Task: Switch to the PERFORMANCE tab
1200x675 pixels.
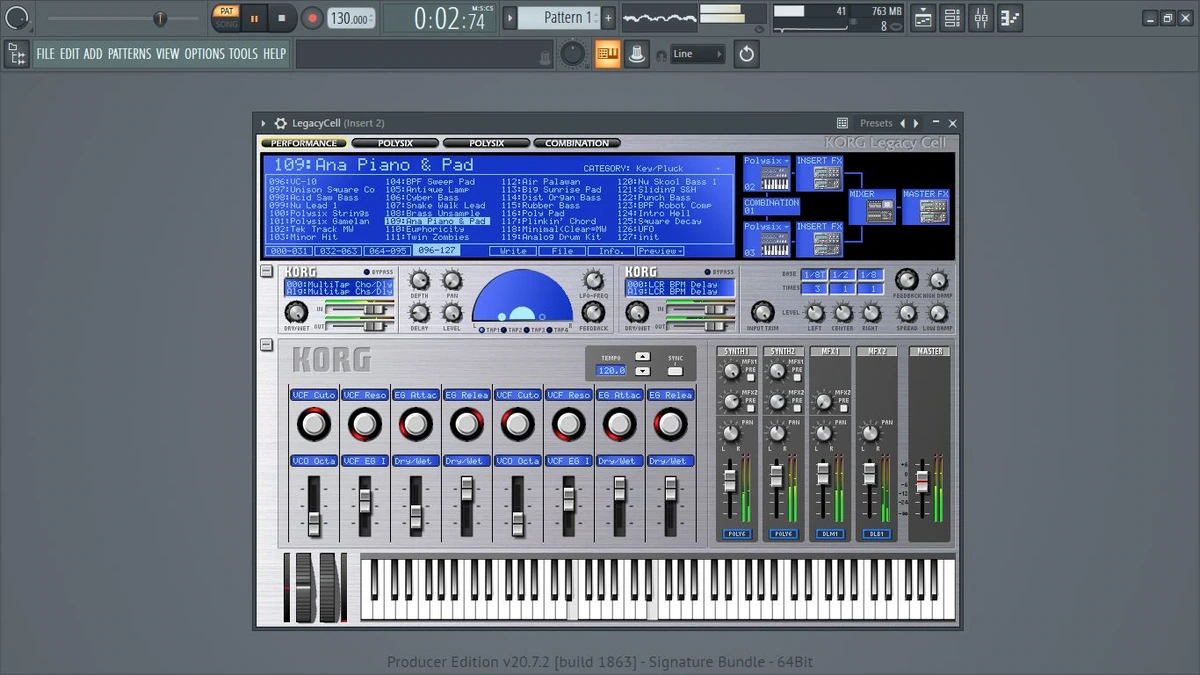Action: (x=305, y=144)
